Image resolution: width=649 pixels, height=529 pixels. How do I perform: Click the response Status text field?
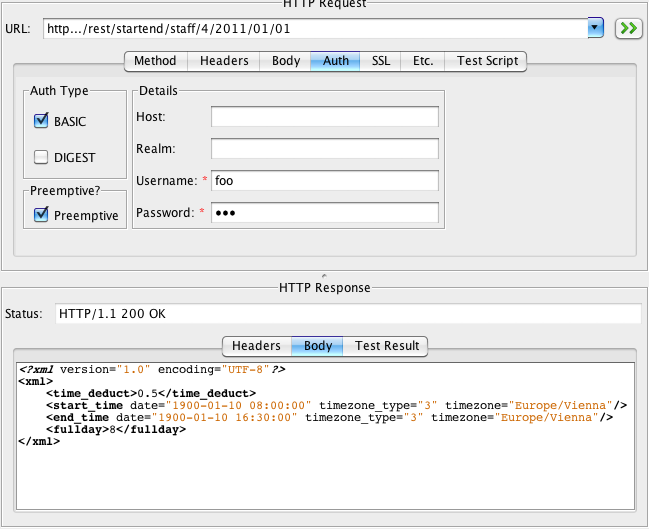point(347,314)
